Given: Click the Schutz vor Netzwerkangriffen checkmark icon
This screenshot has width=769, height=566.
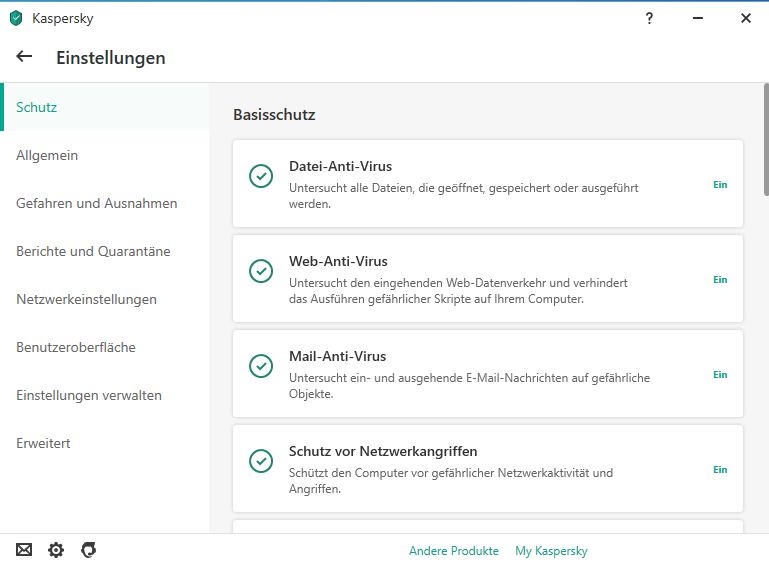Looking at the screenshot, I should click(x=261, y=461).
